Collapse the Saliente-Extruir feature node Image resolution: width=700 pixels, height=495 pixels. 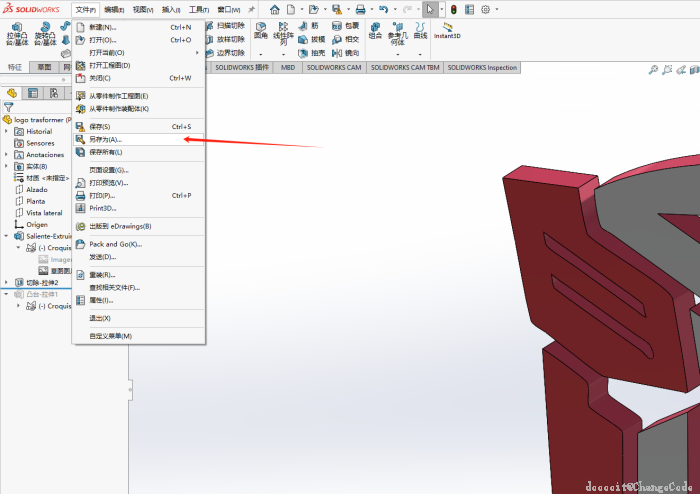[x=6, y=237]
